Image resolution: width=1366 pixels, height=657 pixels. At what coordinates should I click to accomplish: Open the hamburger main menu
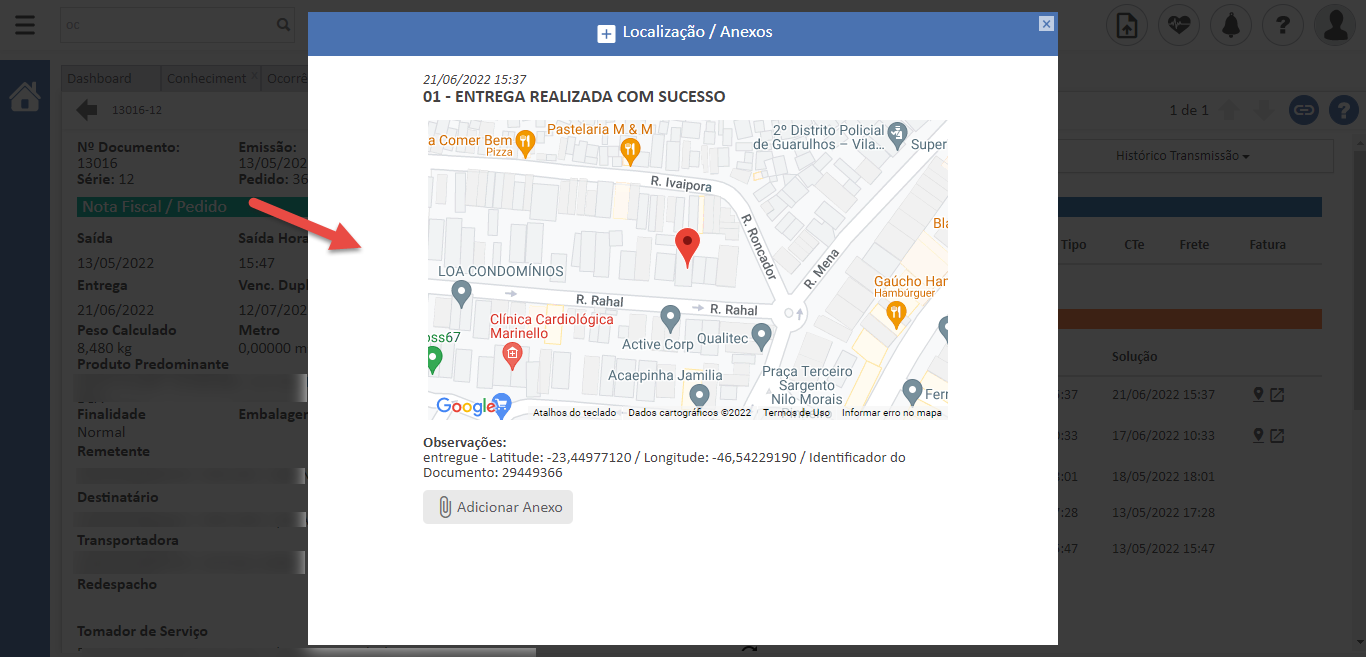click(24, 25)
